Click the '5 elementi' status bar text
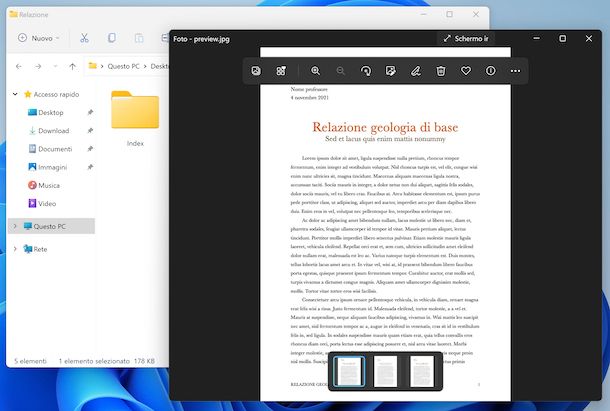The image size is (610, 411). click(x=30, y=361)
